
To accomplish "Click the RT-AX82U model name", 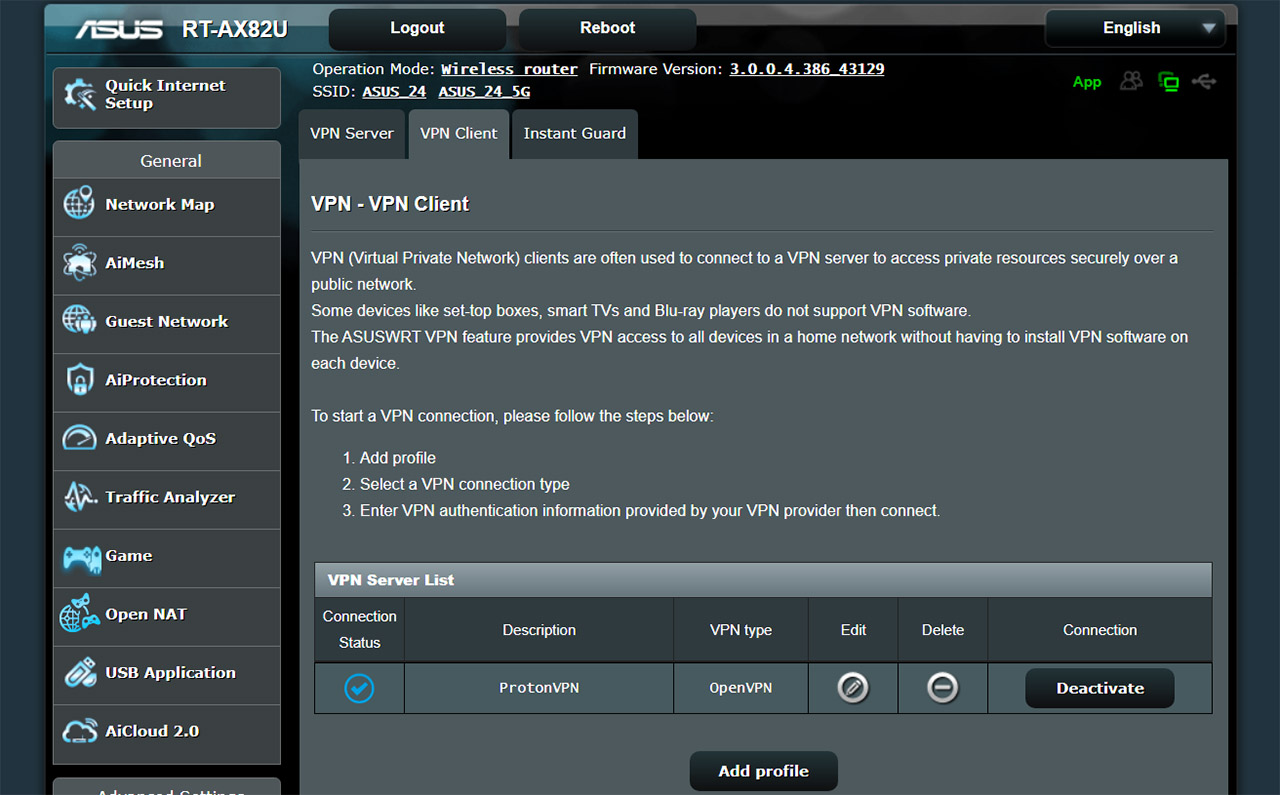I will 235,30.
